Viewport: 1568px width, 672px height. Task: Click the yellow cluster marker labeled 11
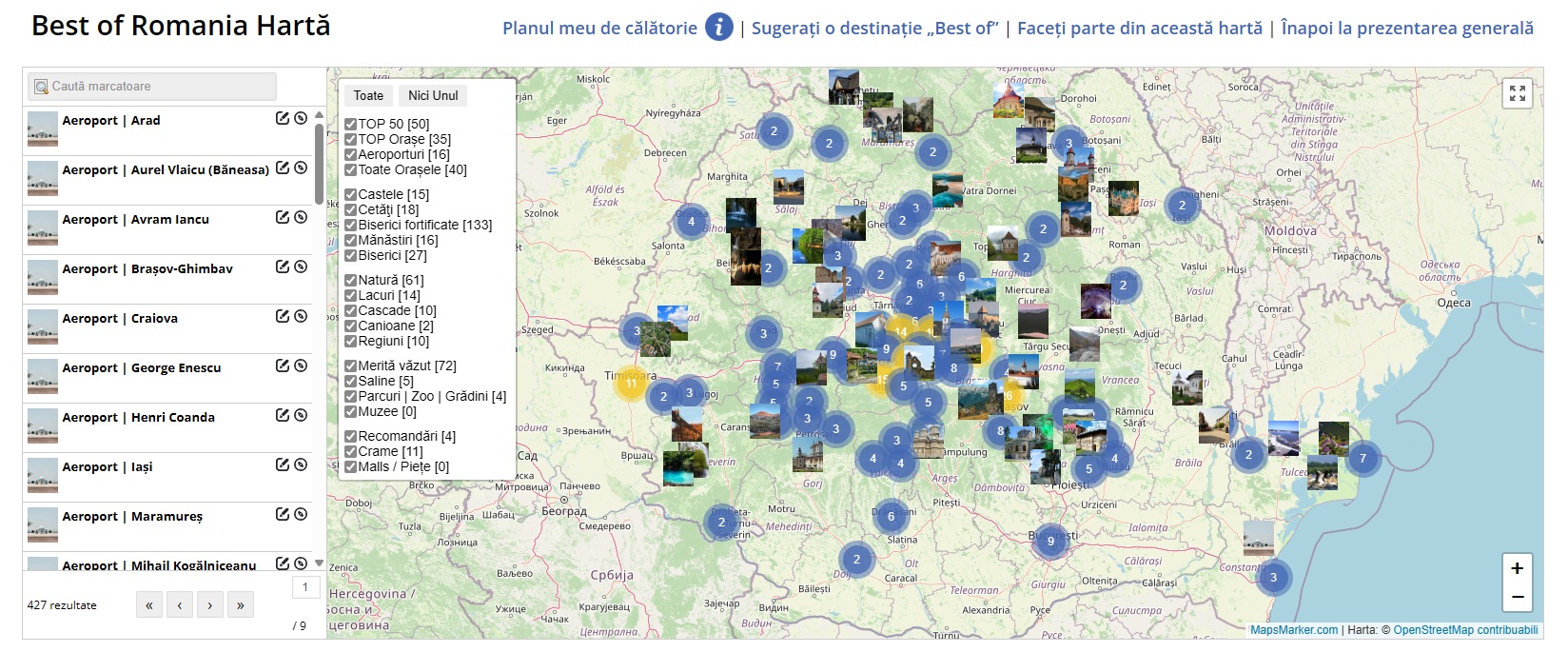(x=631, y=384)
